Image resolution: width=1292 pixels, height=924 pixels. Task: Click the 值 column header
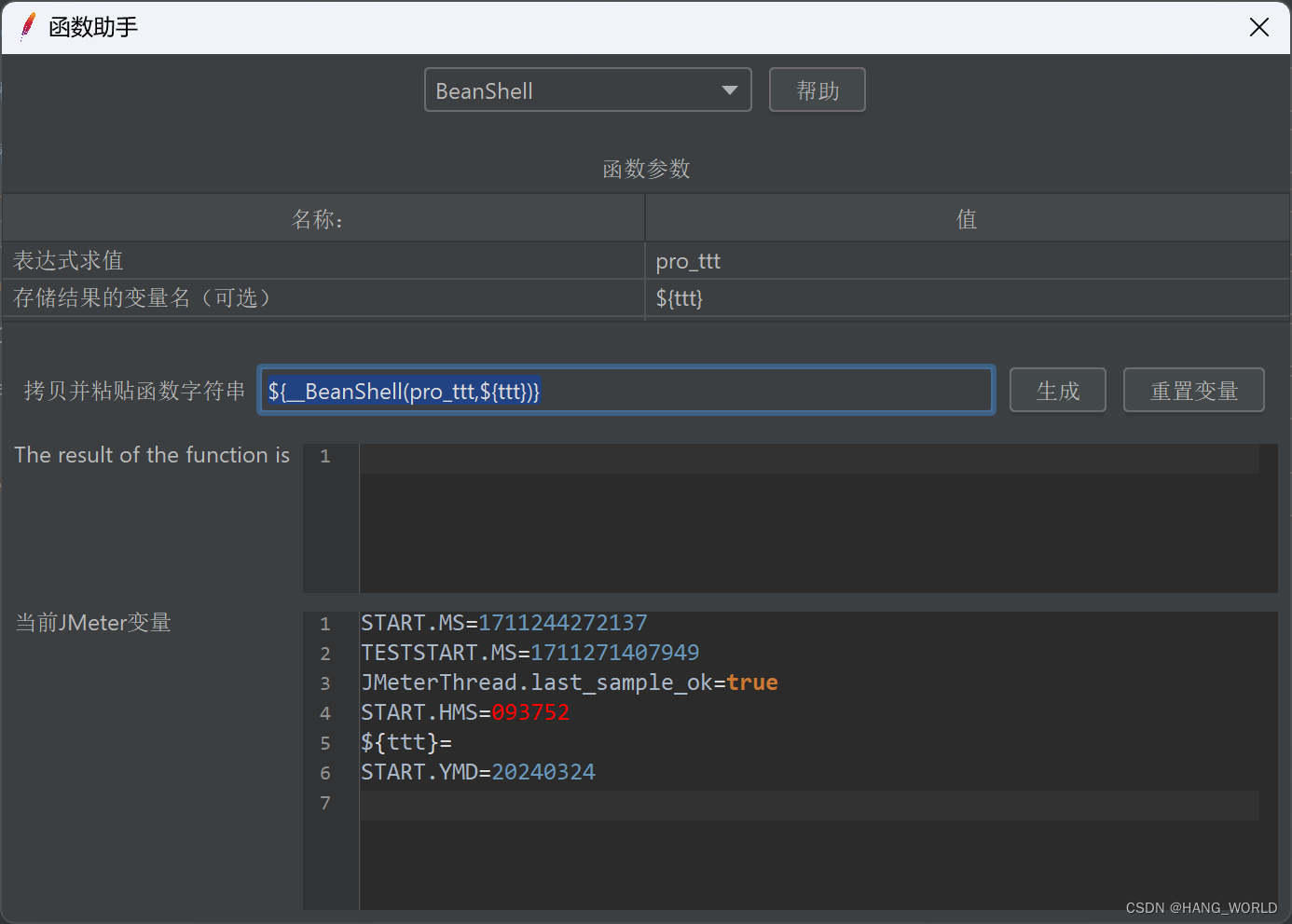(x=968, y=219)
